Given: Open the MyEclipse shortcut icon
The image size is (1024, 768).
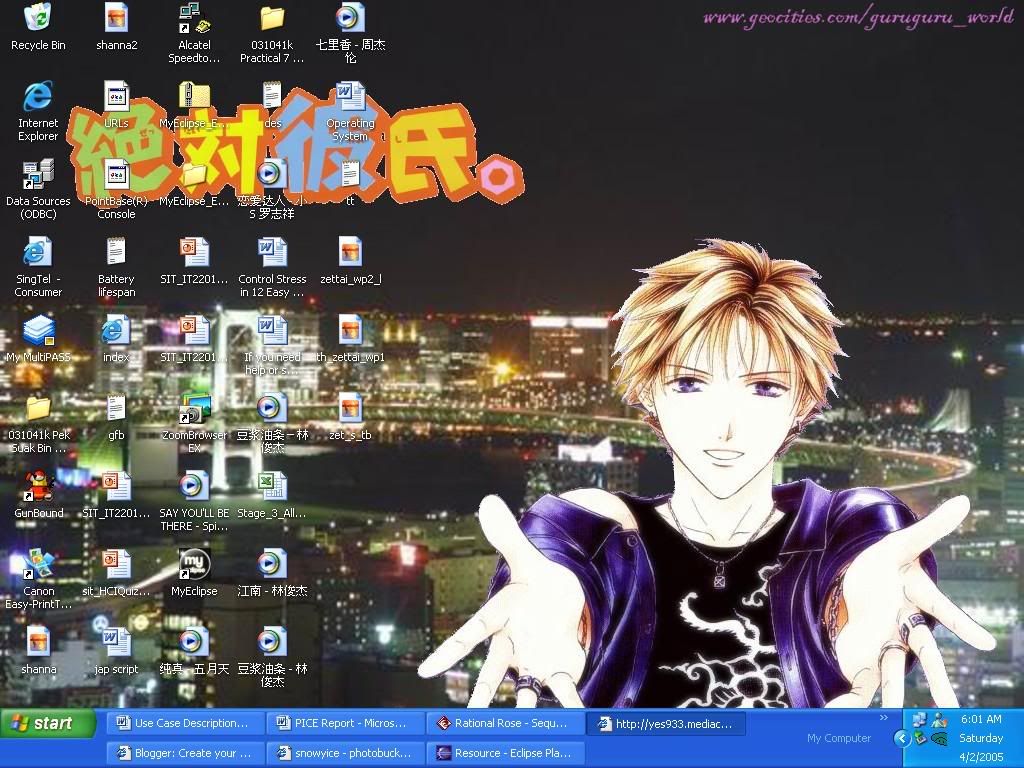Looking at the screenshot, I should [x=194, y=566].
